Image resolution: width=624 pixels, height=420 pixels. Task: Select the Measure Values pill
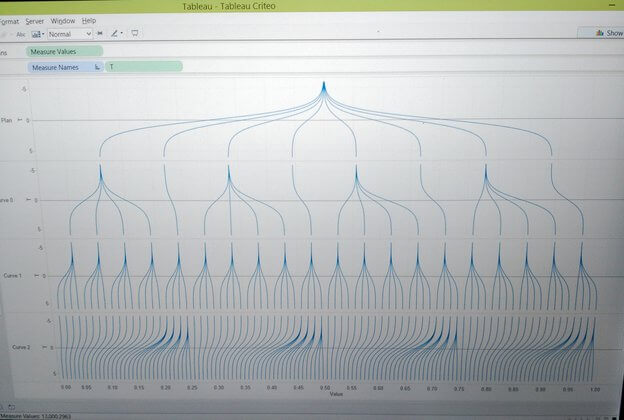[64, 51]
